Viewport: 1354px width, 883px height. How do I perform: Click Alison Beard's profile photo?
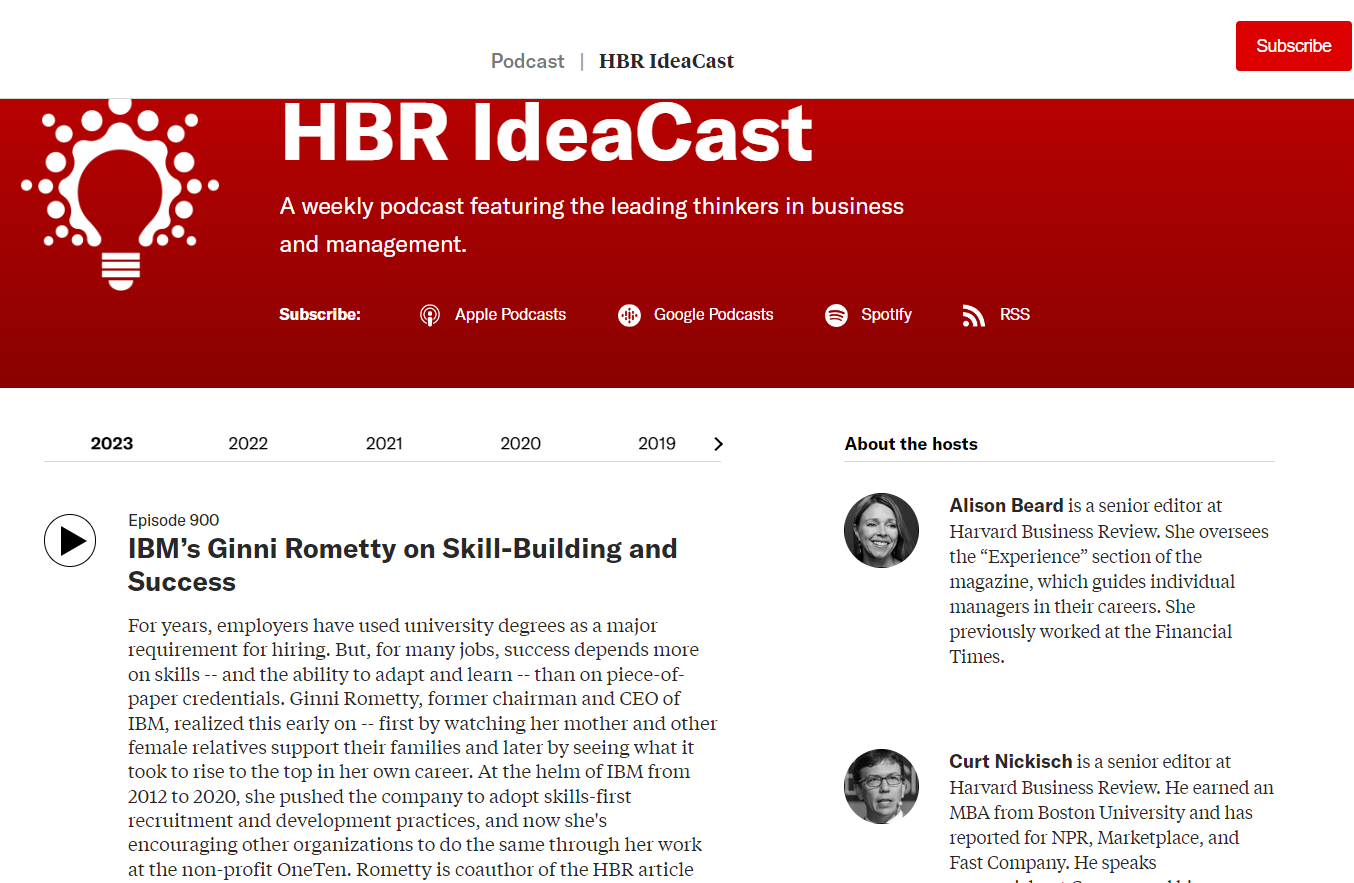[881, 530]
